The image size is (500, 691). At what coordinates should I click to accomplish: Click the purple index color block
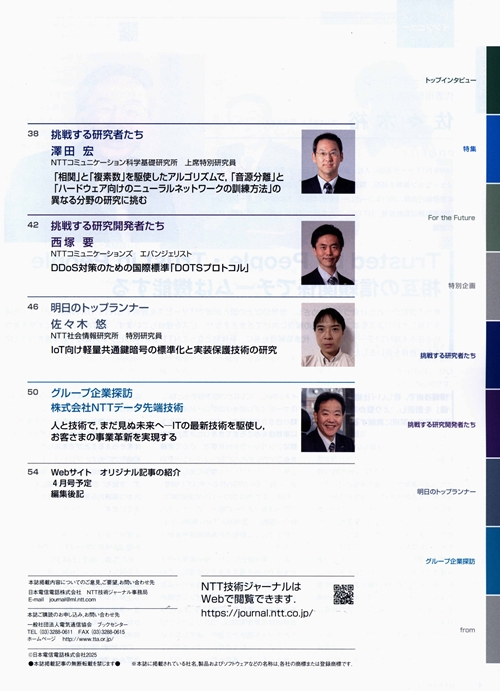(493, 423)
